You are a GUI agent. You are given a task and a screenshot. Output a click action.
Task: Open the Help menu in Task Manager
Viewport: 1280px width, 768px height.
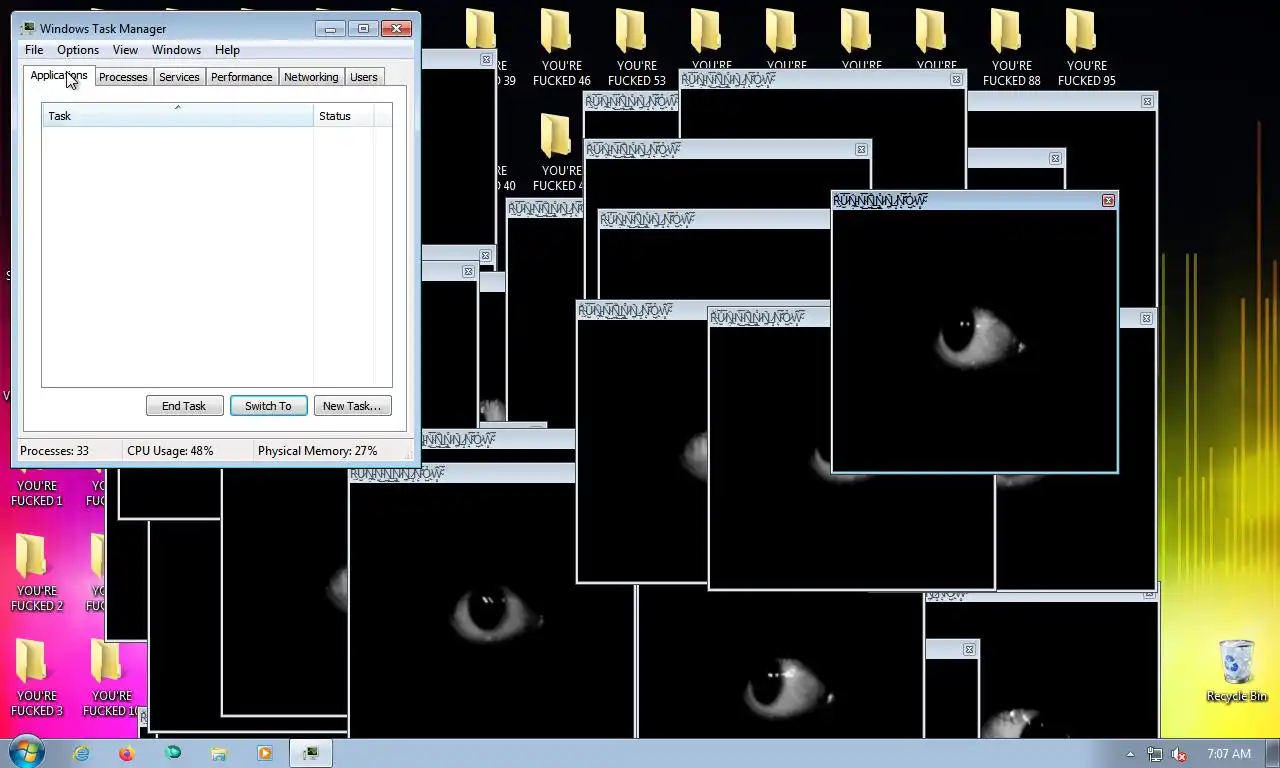pyautogui.click(x=227, y=50)
